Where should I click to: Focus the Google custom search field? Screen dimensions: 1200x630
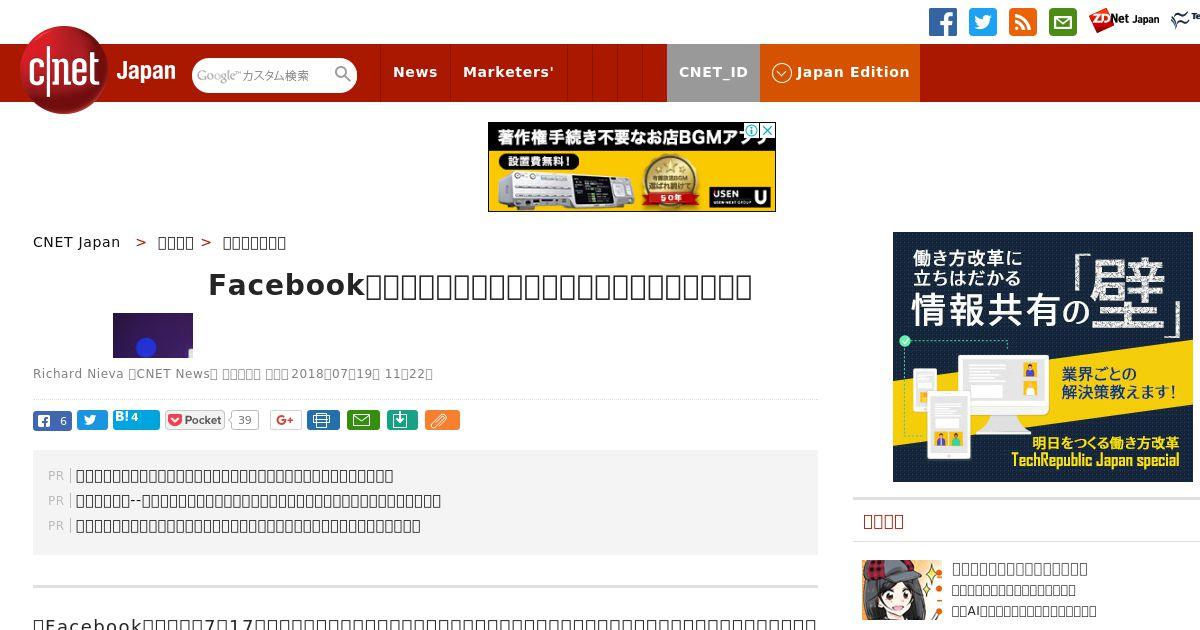262,75
